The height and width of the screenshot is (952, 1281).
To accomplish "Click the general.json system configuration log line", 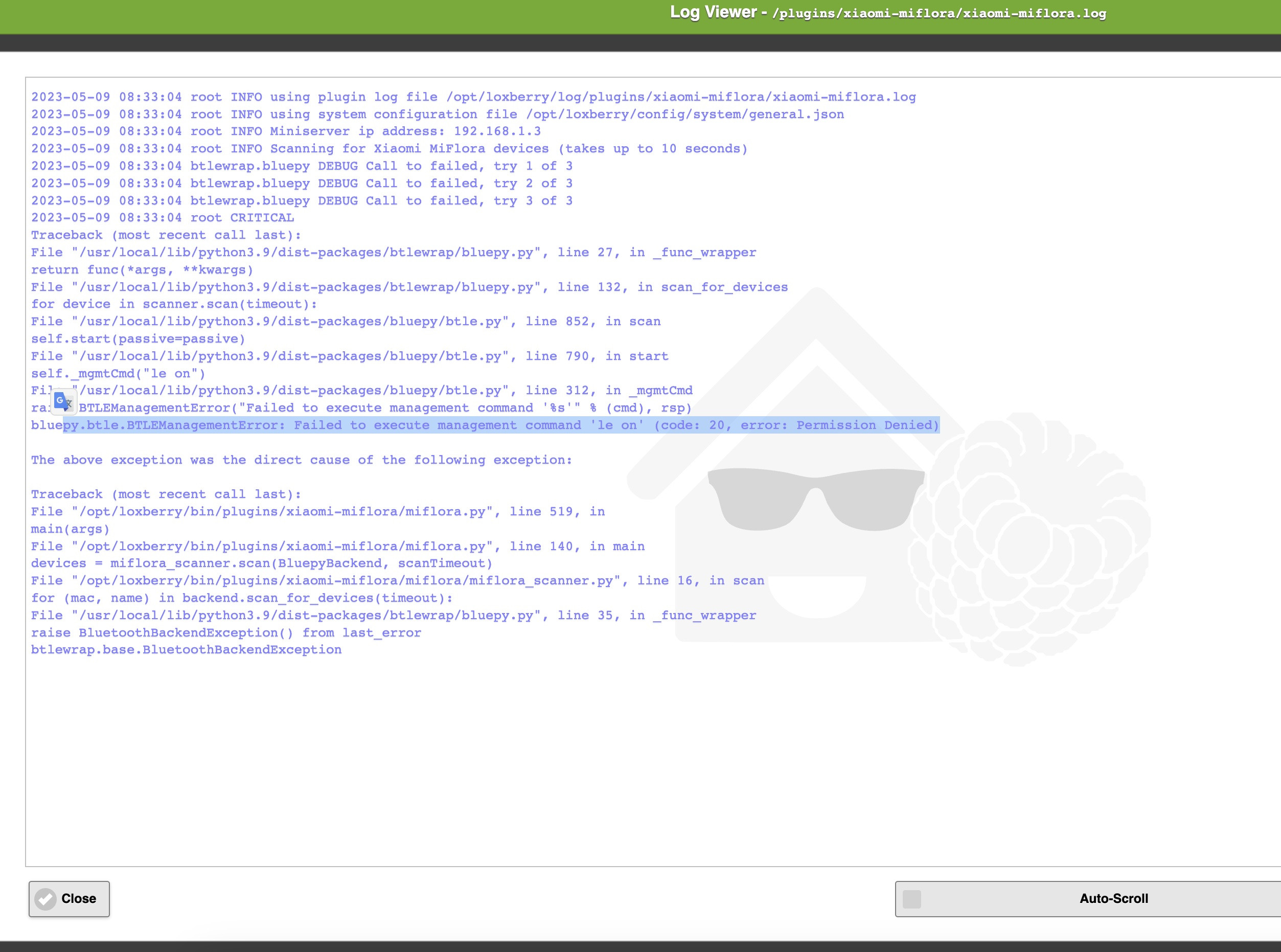I will [438, 114].
